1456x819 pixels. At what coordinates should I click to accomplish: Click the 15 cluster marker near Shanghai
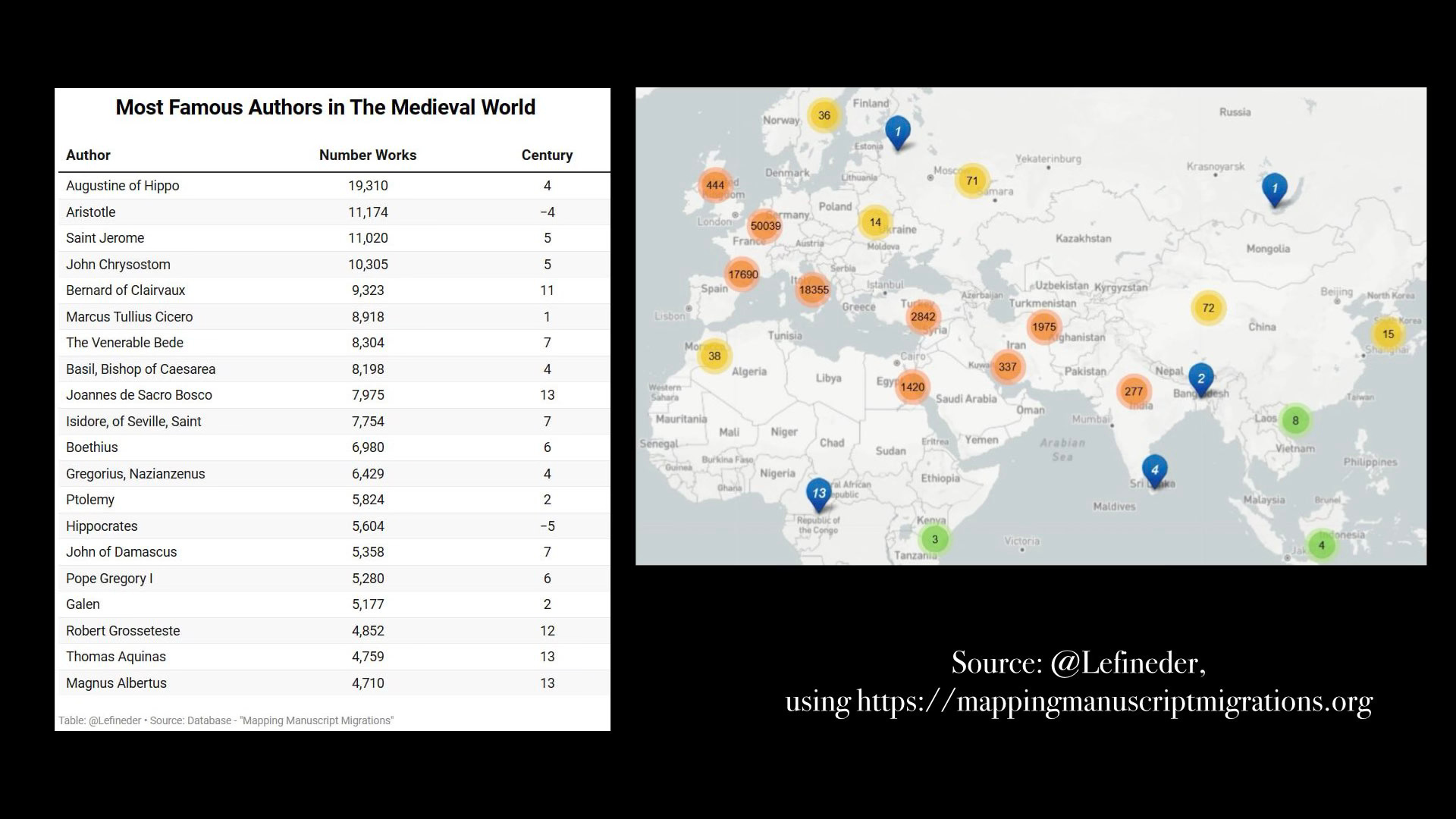point(1388,334)
